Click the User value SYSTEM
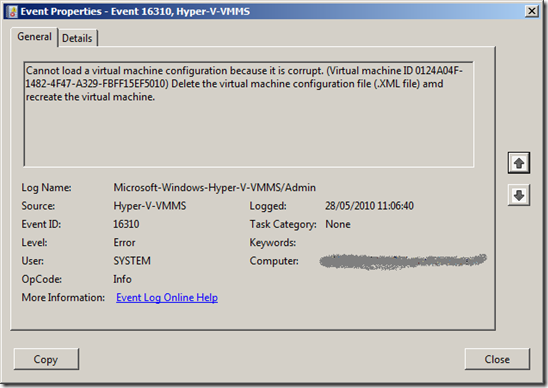The width and height of the screenshot is (548, 388). [132, 261]
